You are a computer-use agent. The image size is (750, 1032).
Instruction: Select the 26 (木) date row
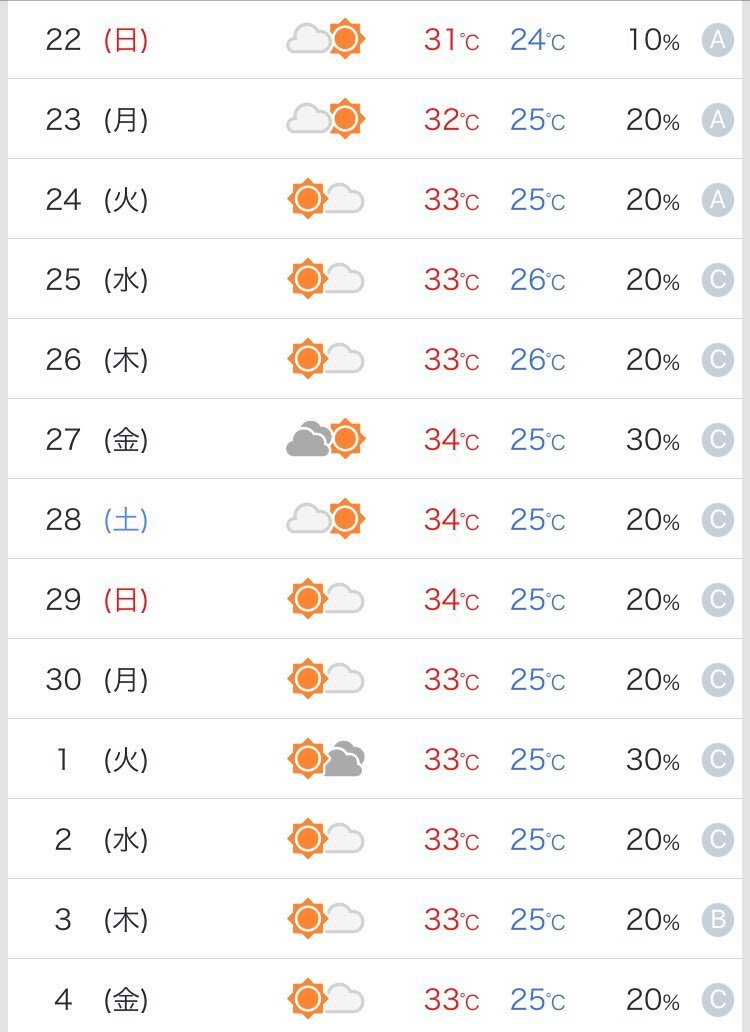[375, 359]
